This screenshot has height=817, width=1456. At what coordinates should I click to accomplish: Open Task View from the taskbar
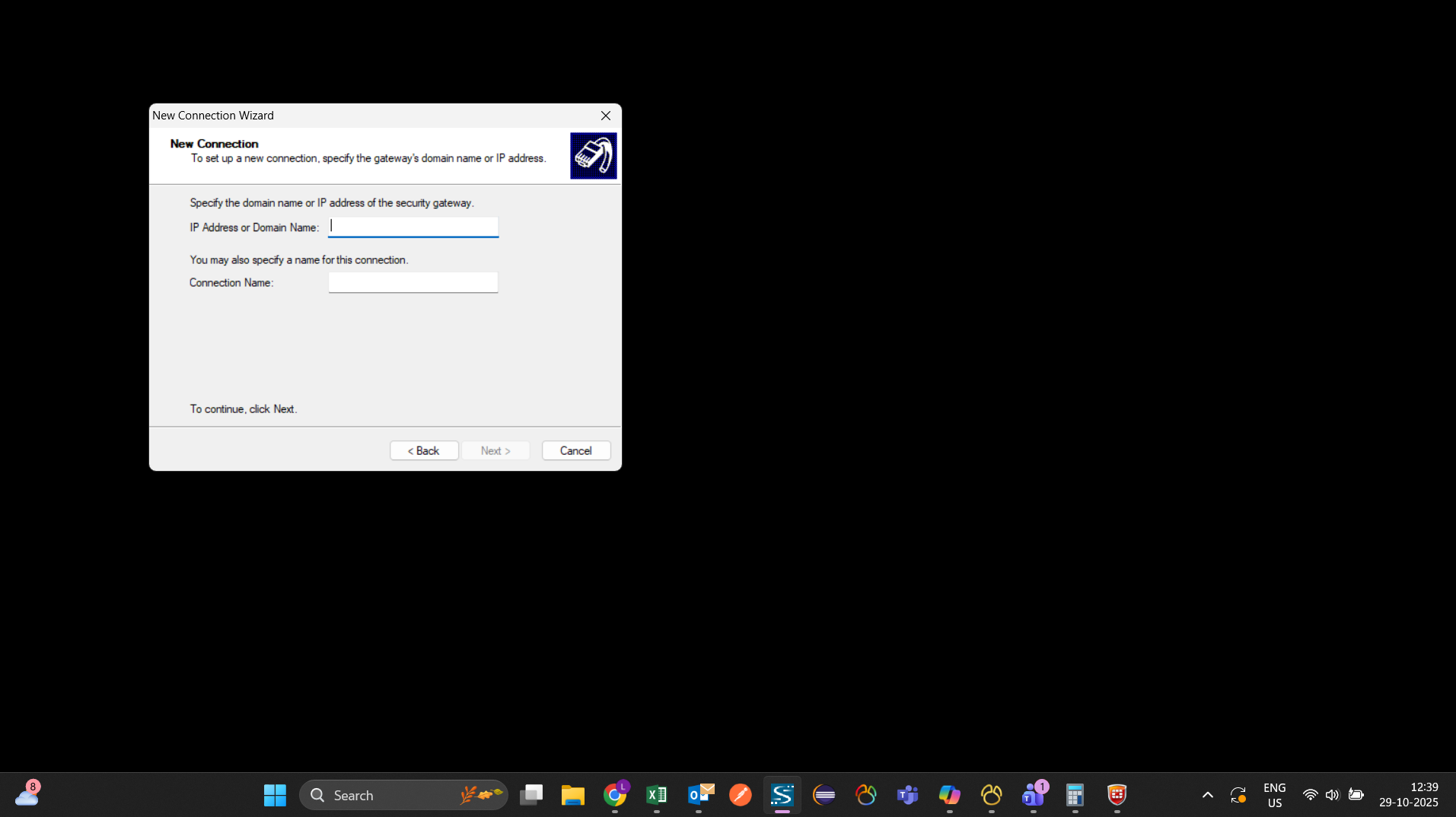(531, 795)
